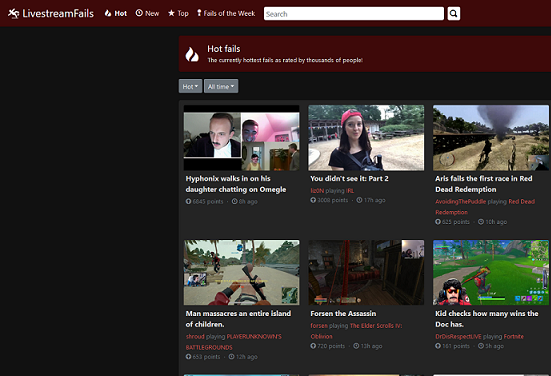Click clock icon next to 8h ago

click(234, 201)
